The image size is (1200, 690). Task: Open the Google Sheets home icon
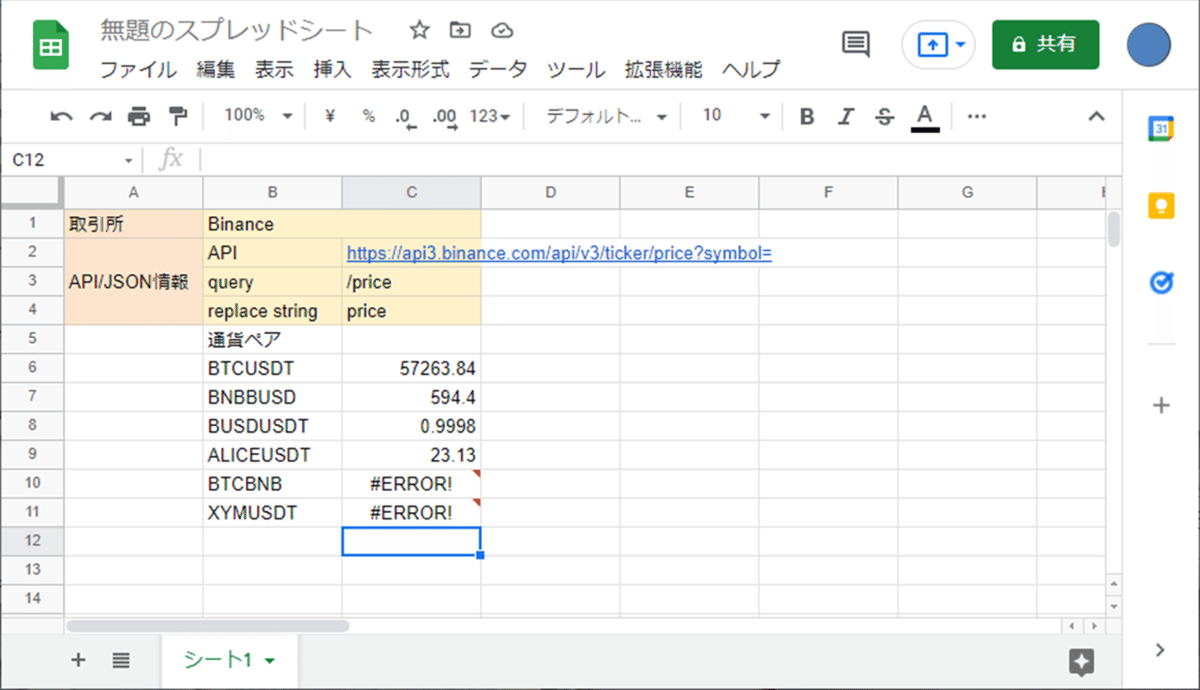click(50, 46)
